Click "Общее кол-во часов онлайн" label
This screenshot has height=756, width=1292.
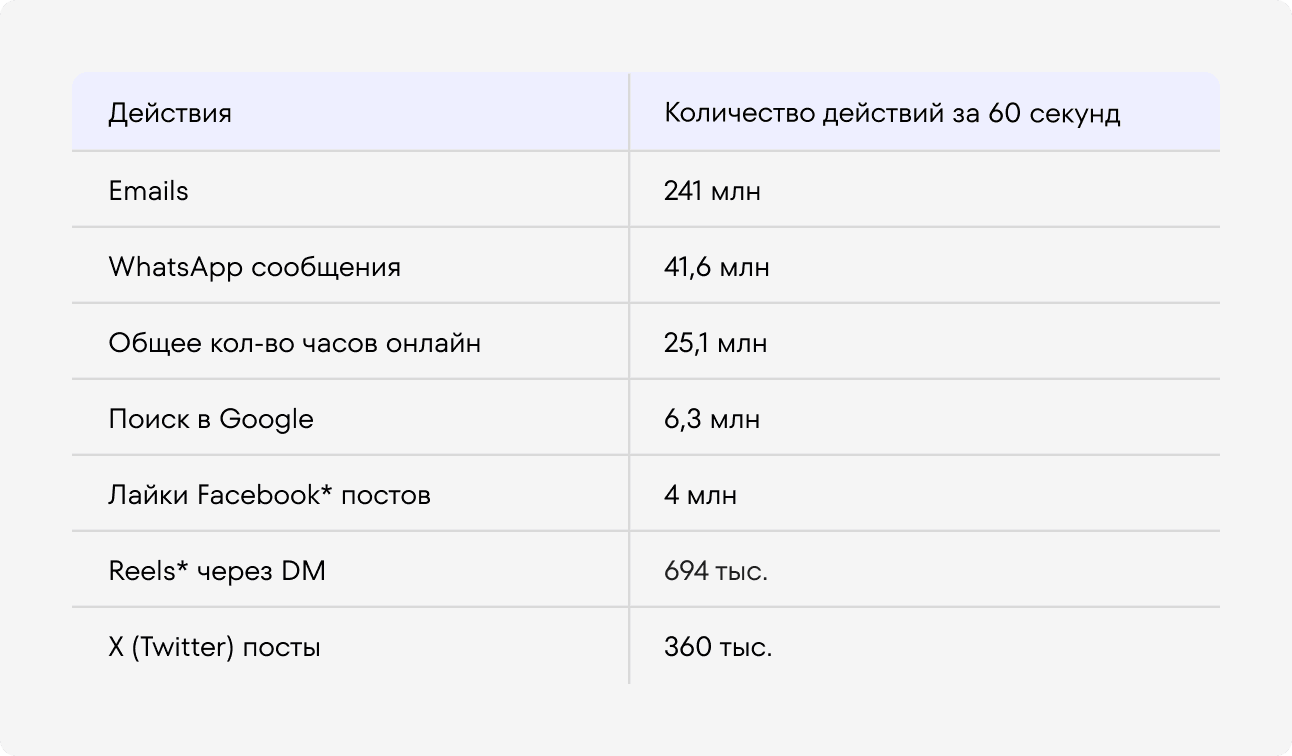[294, 343]
